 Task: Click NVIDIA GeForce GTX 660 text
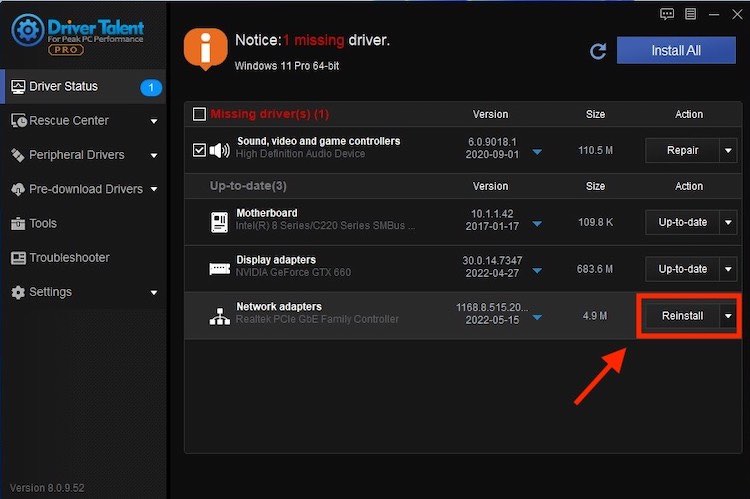tap(293, 272)
